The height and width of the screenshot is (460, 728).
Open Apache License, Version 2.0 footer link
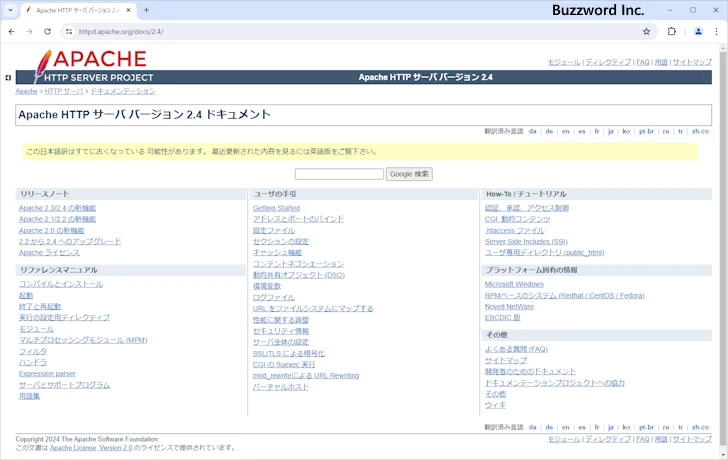(91, 448)
